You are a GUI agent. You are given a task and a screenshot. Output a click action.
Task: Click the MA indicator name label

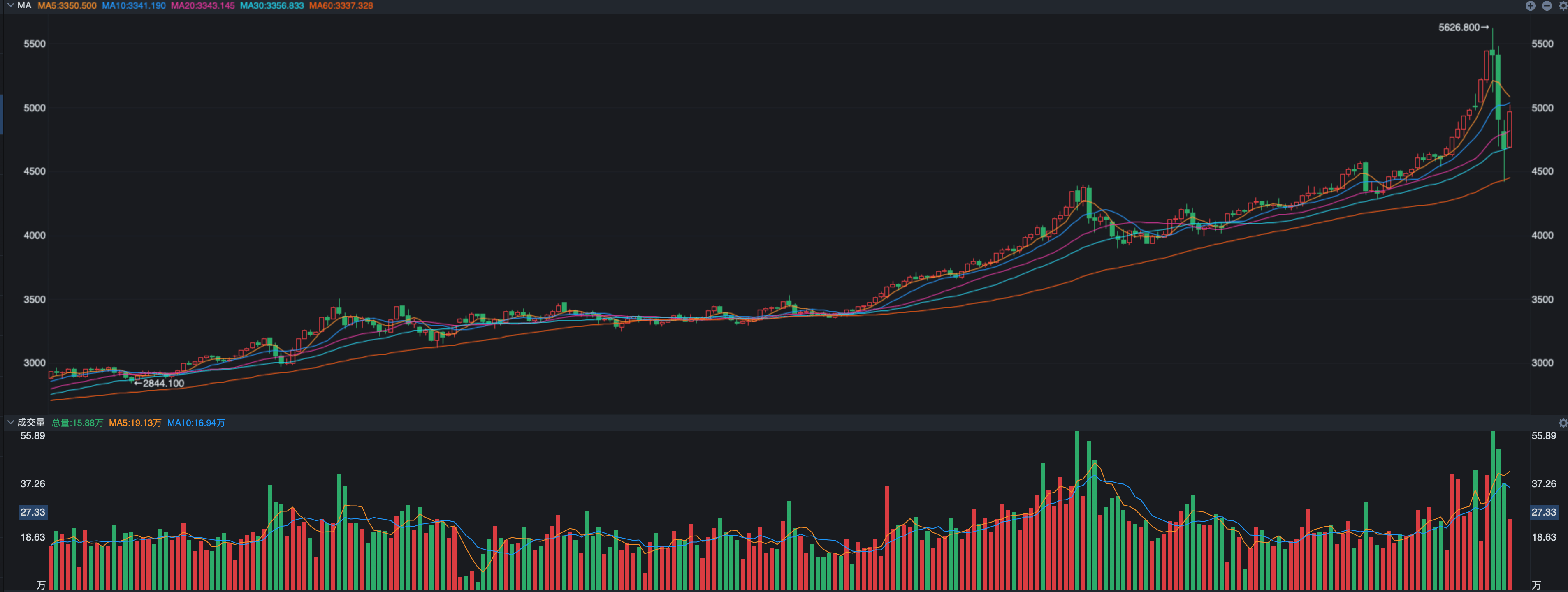[x=24, y=5]
